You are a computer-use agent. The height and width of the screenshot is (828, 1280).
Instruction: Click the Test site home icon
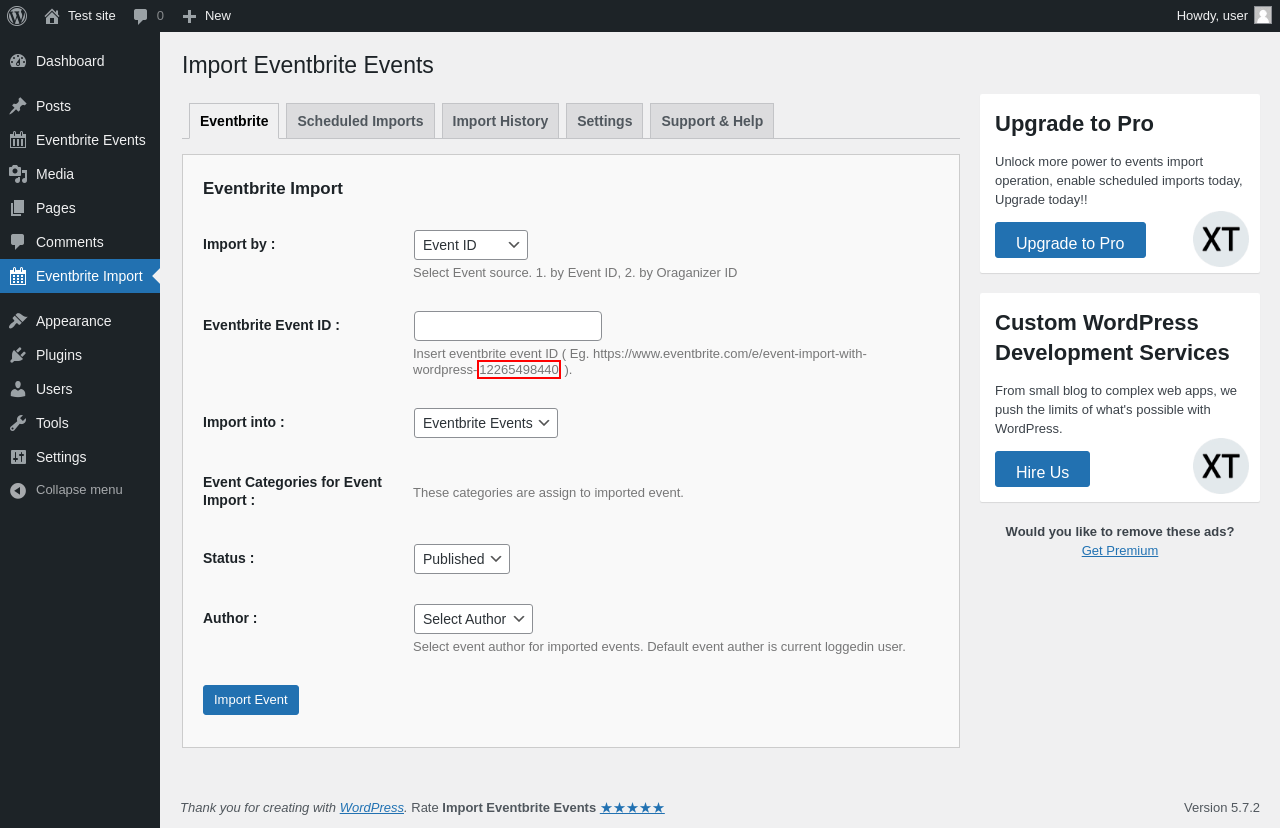pyautogui.click(x=52, y=16)
